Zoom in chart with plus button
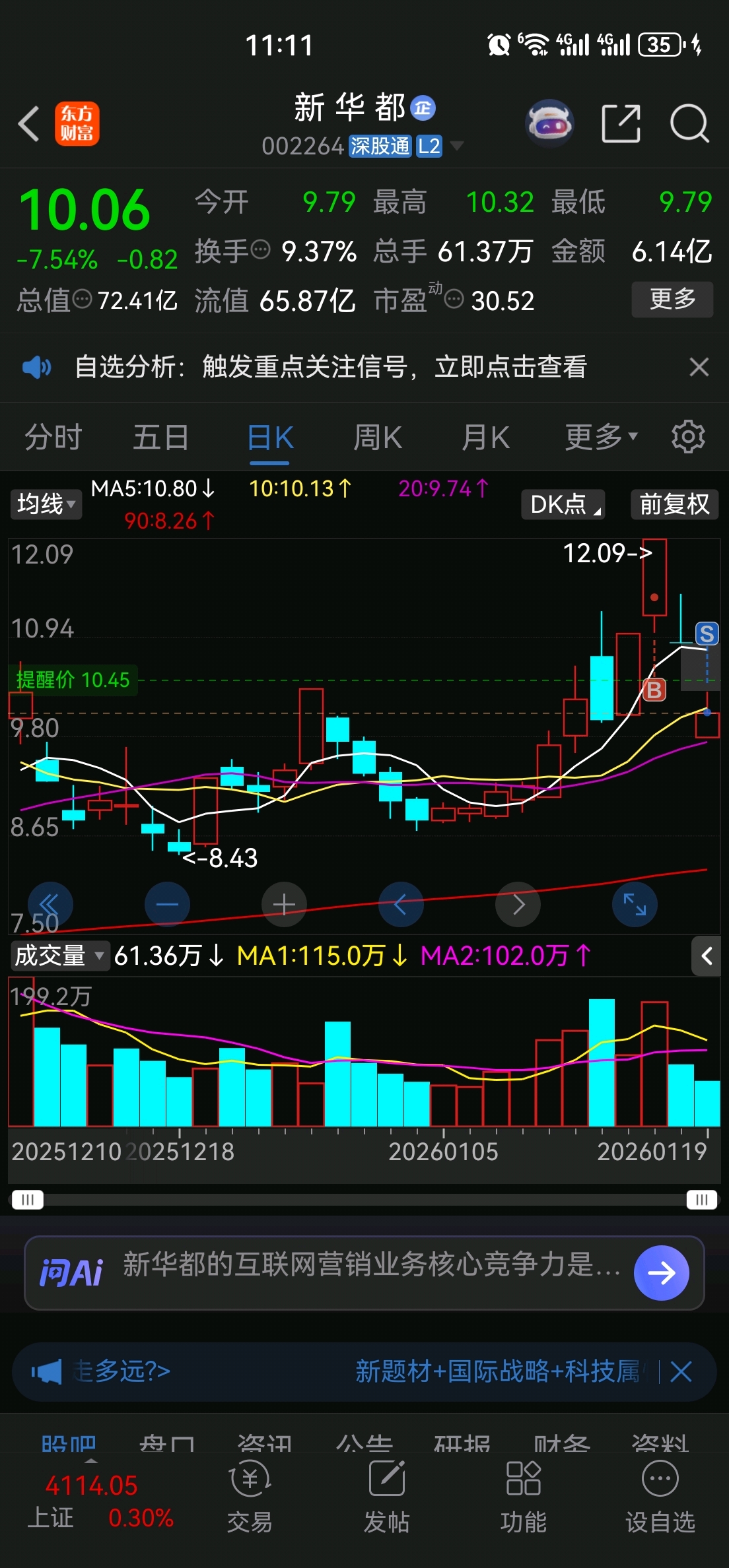The height and width of the screenshot is (1568, 729). pos(284,904)
